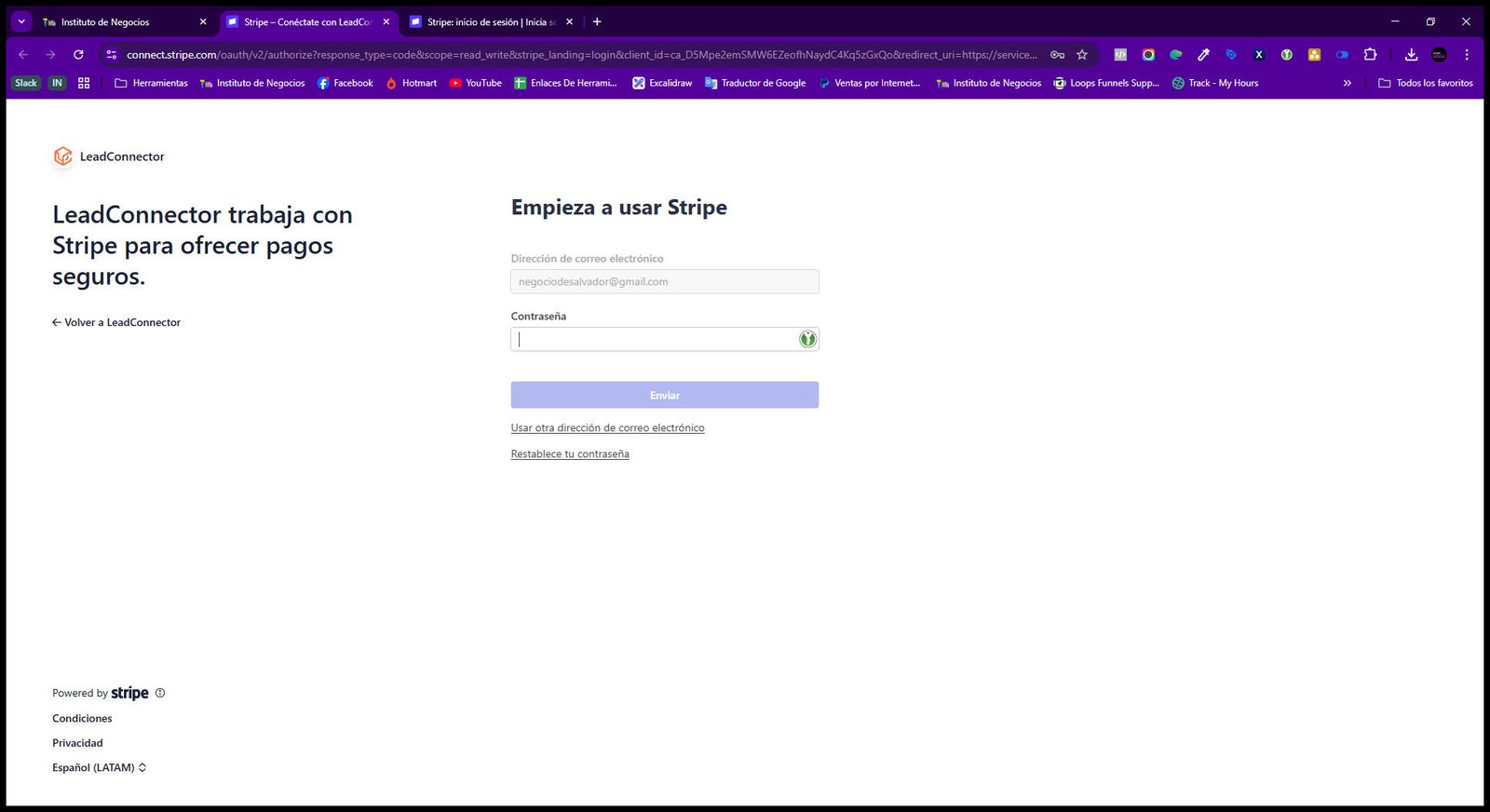The image size is (1490, 812).
Task: Click Restablece tu contraseña link
Action: tap(570, 454)
